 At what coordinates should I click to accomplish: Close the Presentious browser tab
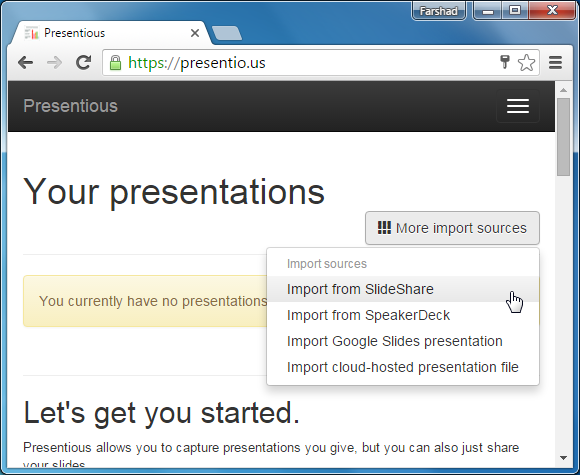195,33
